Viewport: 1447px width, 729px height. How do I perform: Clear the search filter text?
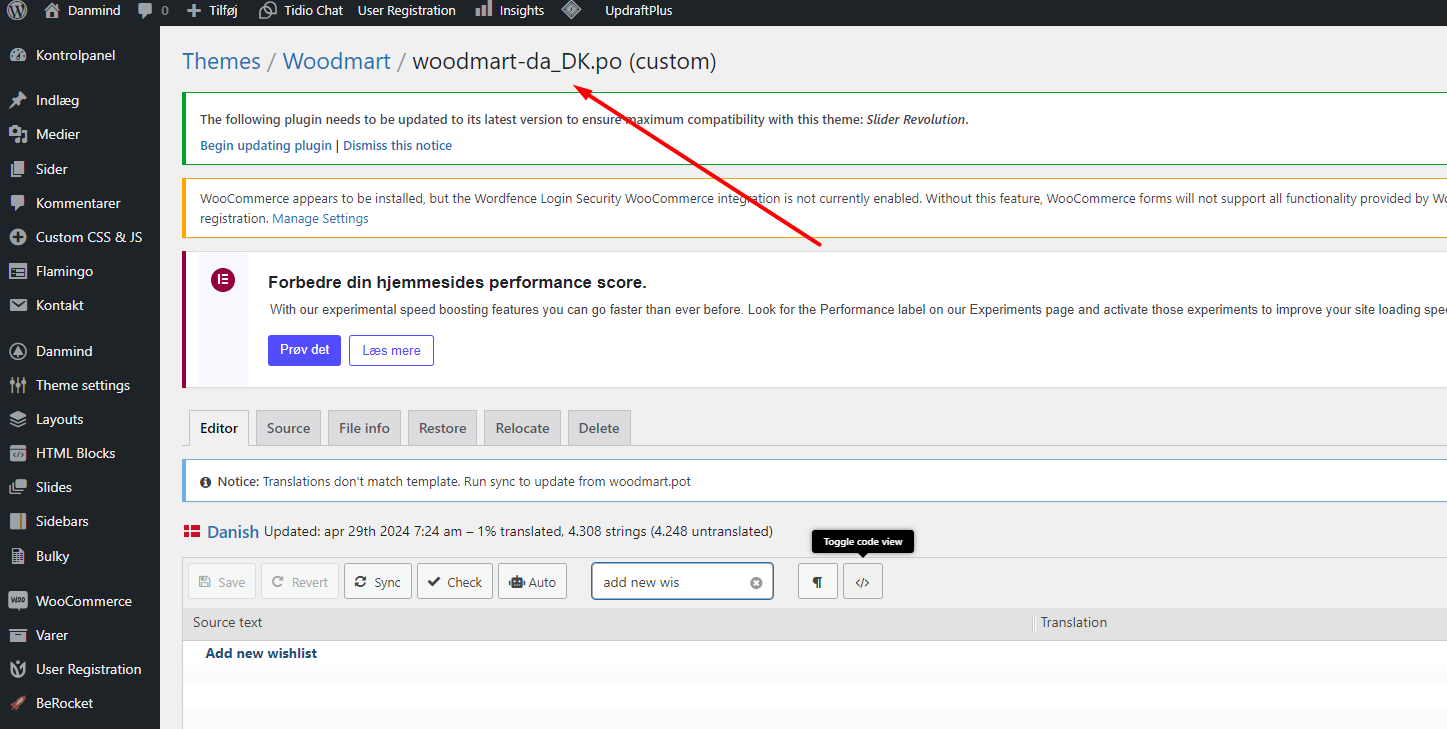756,583
